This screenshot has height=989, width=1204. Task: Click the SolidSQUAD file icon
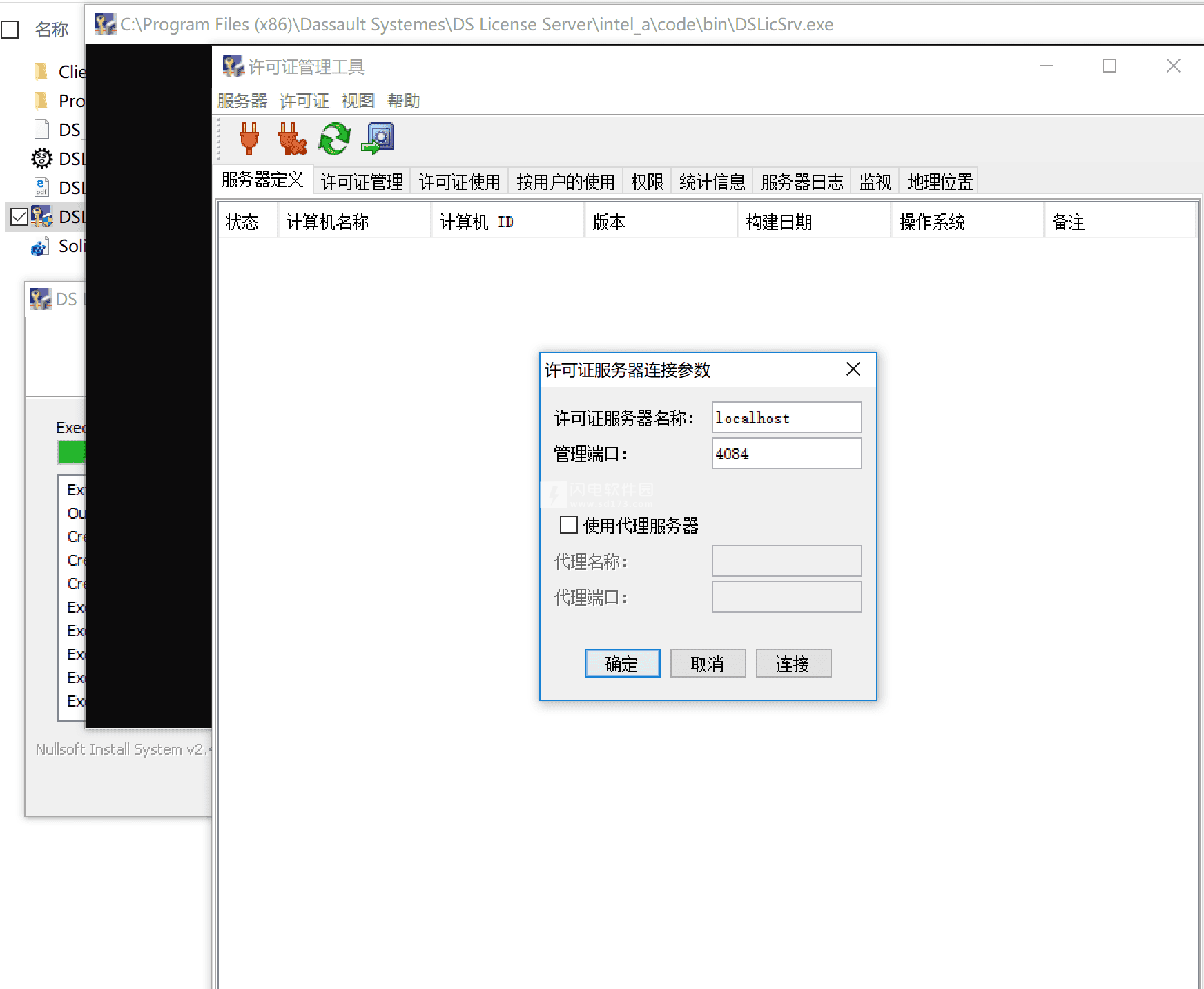tap(39, 245)
